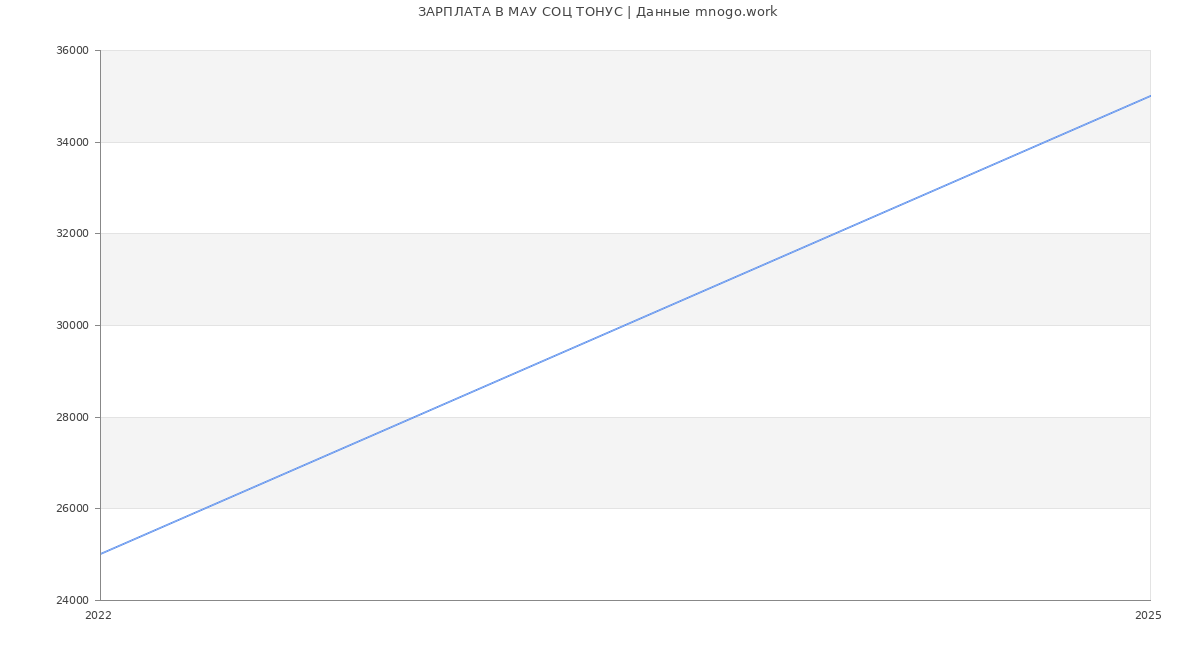The width and height of the screenshot is (1200, 650).
Task: Click the 2025 x-axis label
Action: click(x=1148, y=615)
